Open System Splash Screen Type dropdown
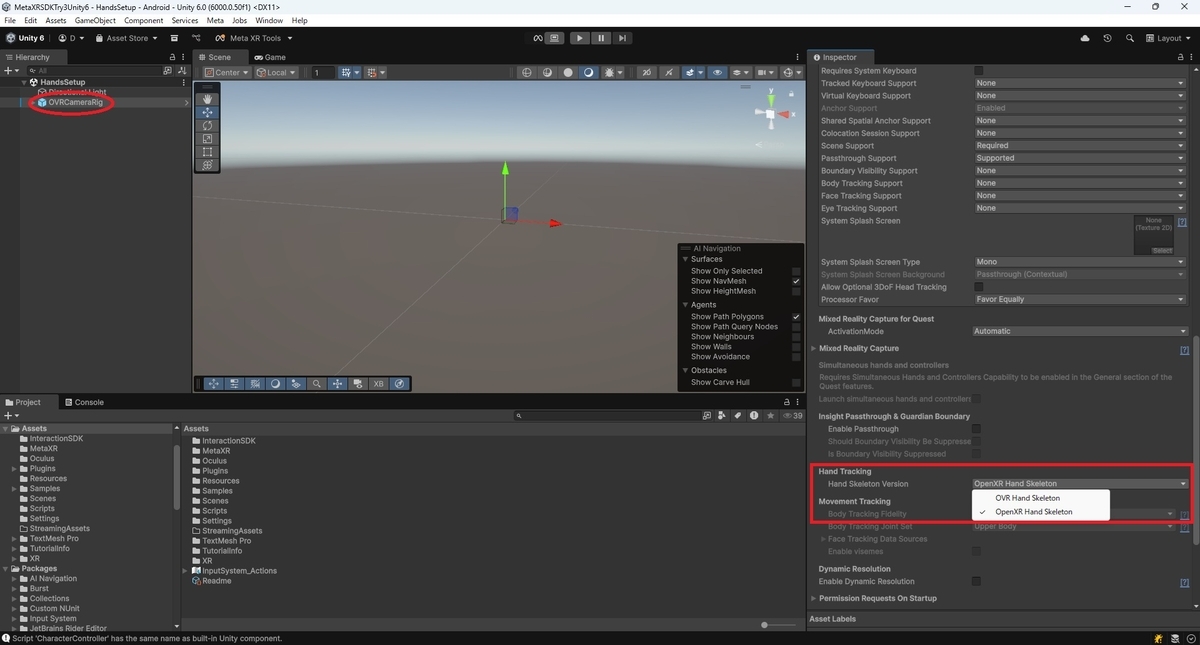 coord(1080,262)
